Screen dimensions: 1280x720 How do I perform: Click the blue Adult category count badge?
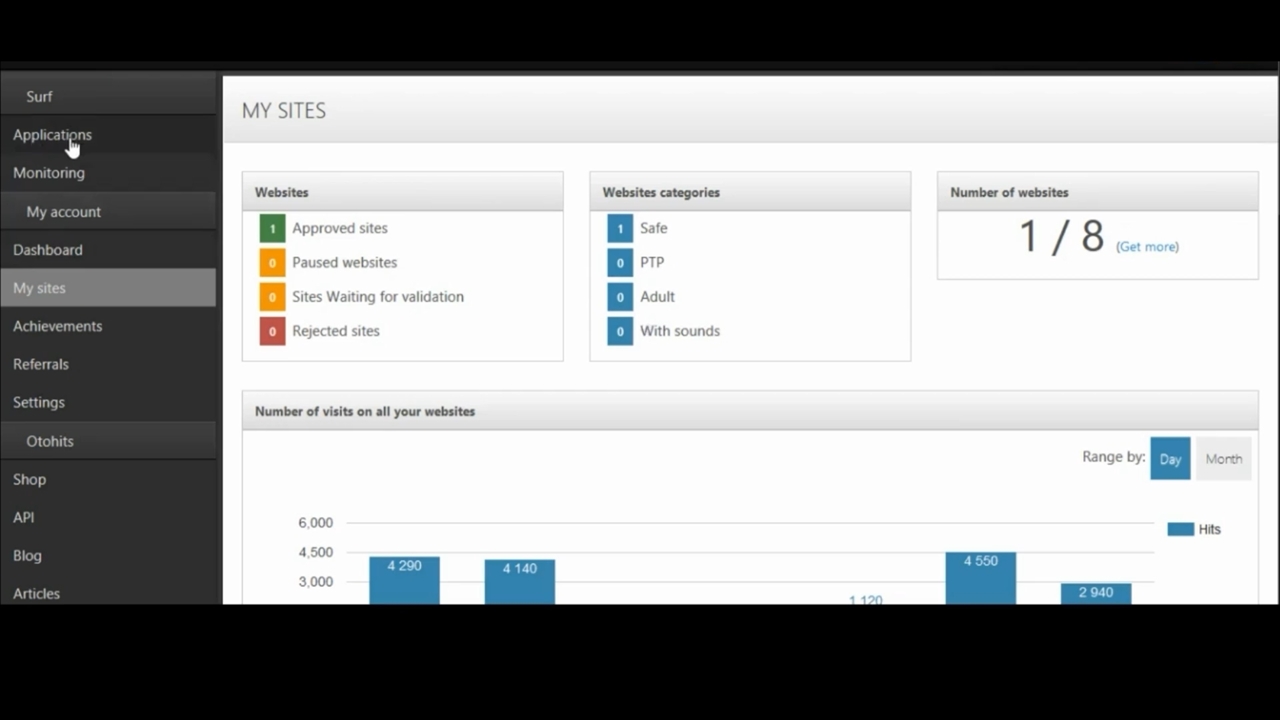click(x=620, y=297)
